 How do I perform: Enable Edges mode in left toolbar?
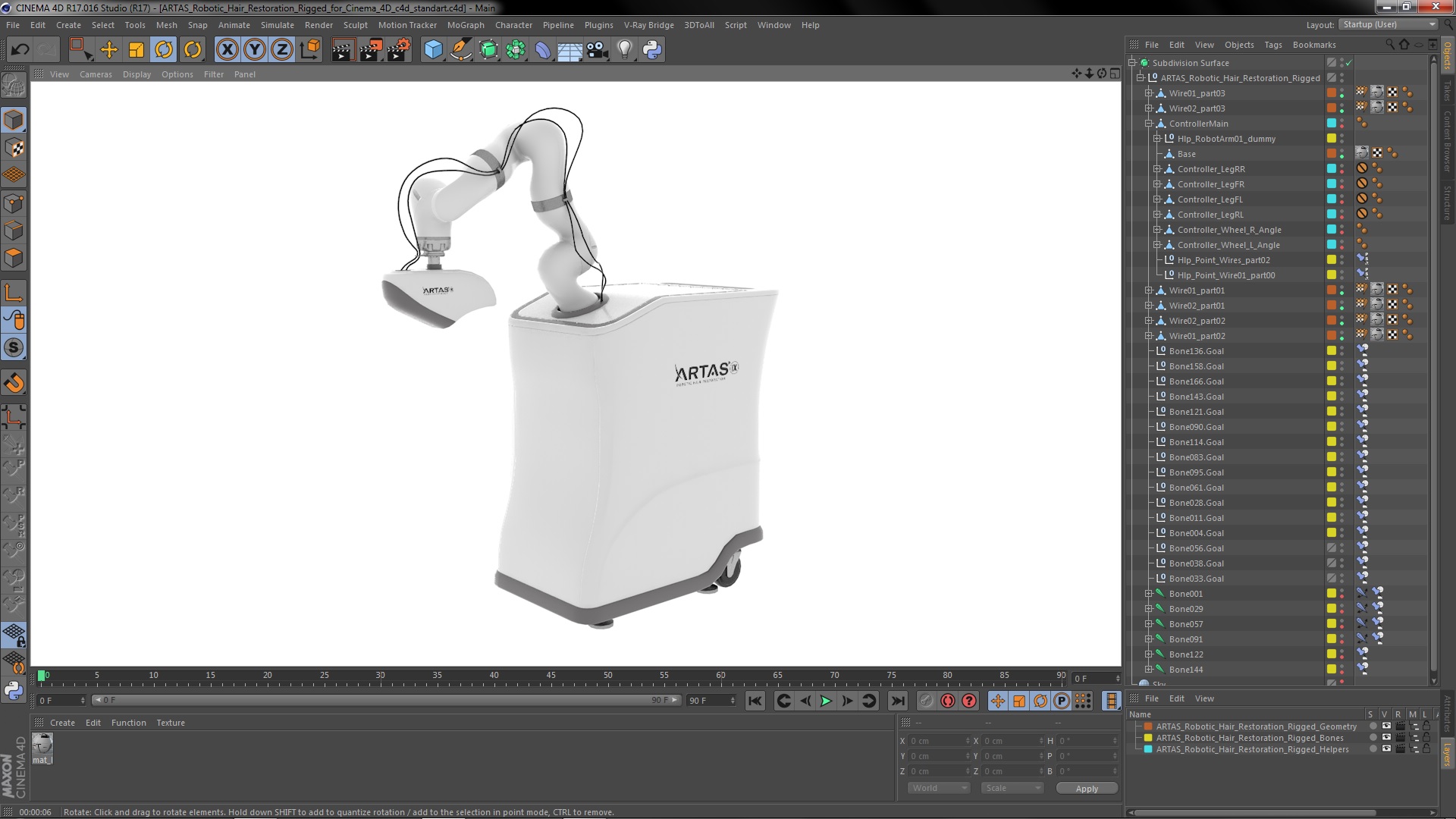[14, 231]
